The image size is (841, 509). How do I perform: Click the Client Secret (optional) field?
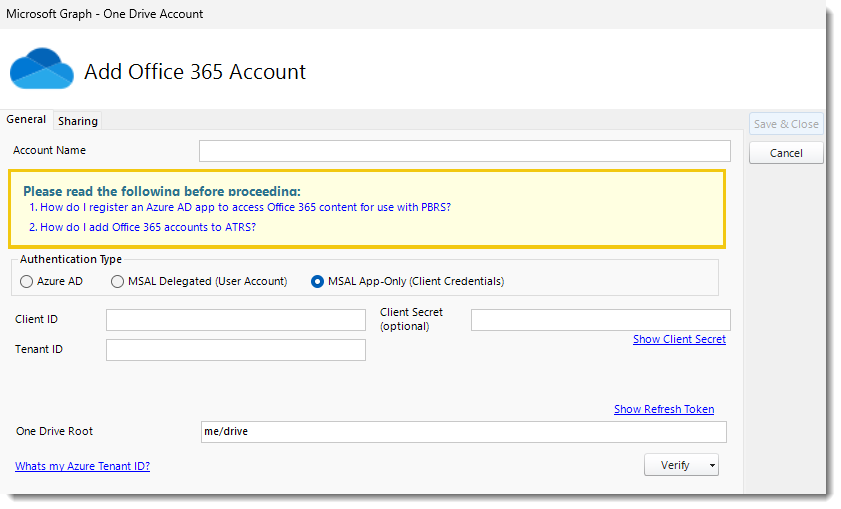pos(600,320)
